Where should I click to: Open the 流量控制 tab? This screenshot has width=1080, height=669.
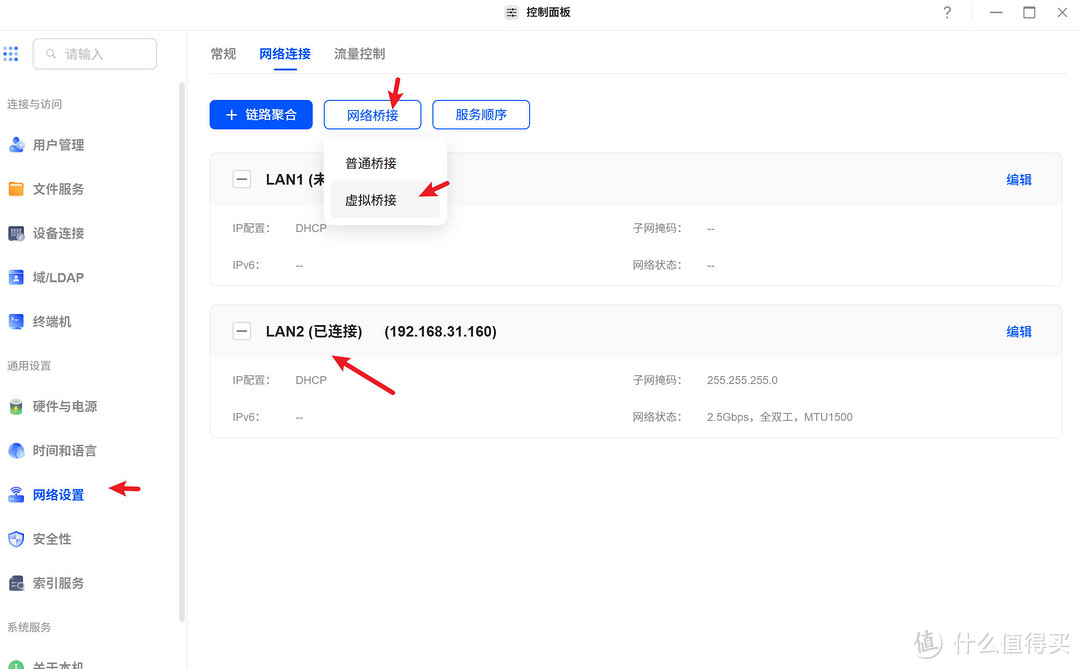pos(359,54)
